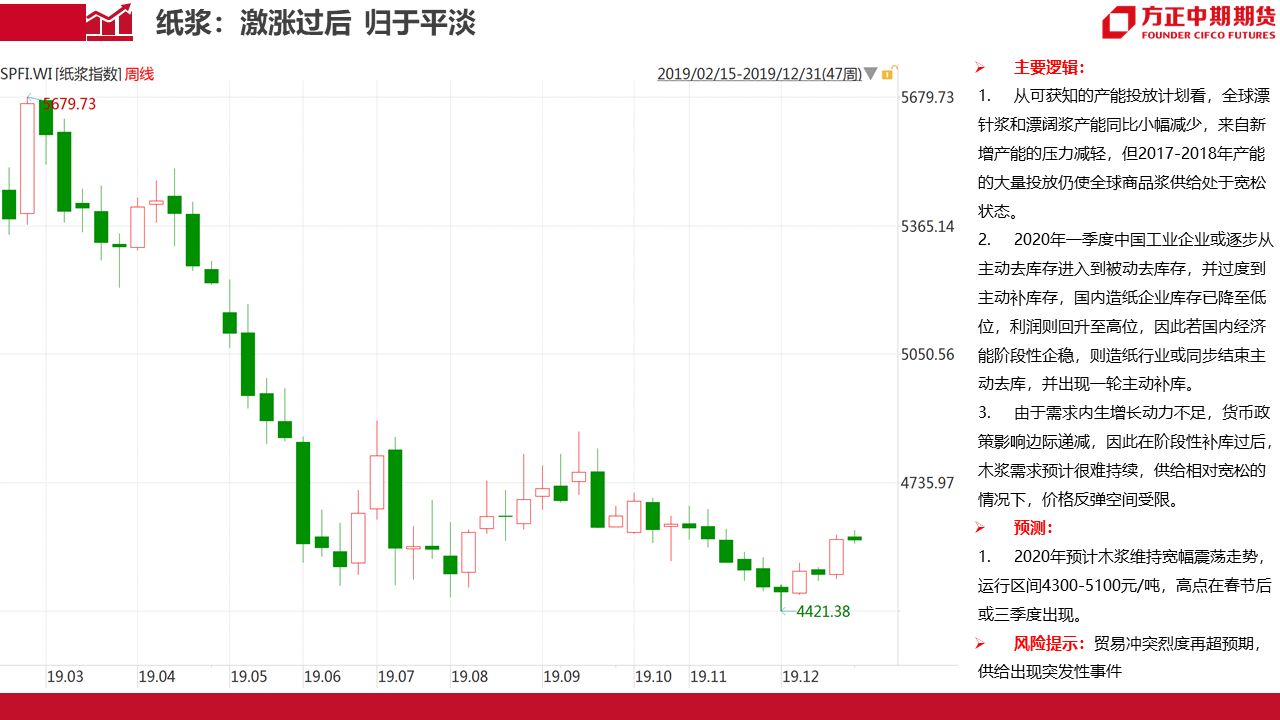
Task: Click the 19.06 date axis label
Action: (x=323, y=677)
